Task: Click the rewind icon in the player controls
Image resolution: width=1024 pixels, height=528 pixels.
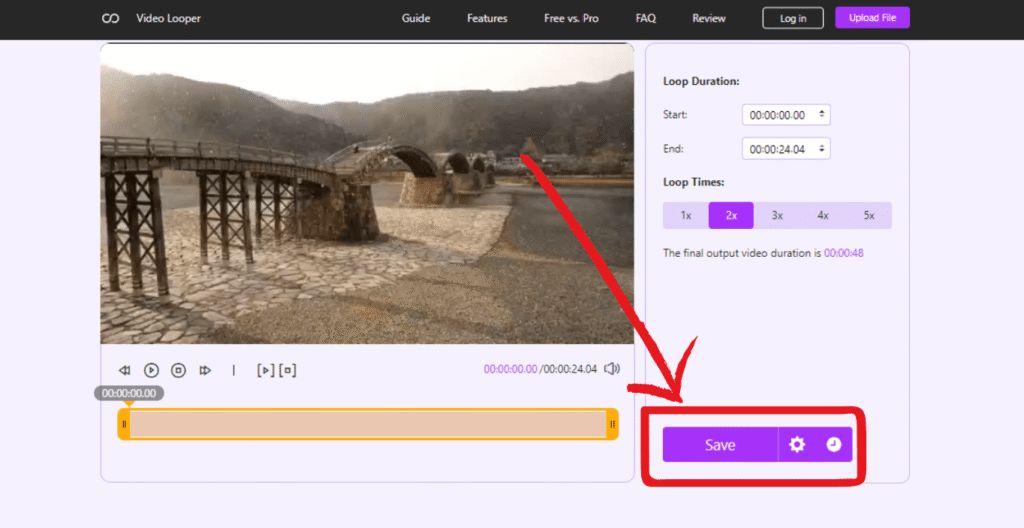Action: [x=125, y=370]
